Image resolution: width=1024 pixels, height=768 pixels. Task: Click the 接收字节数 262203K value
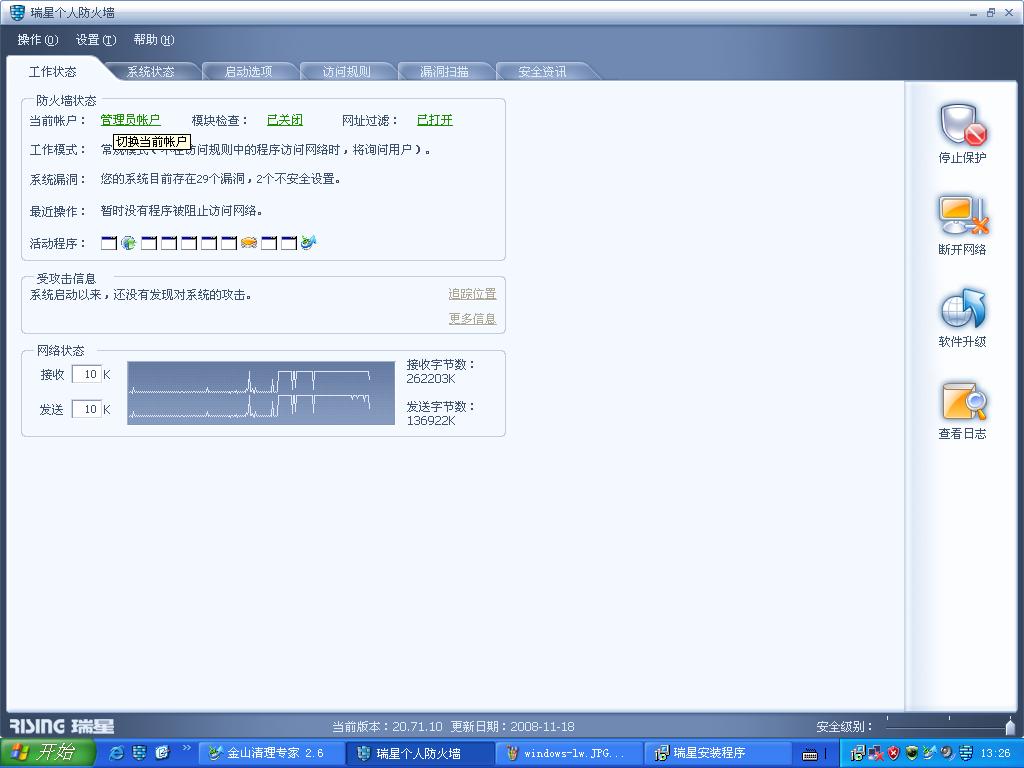point(431,379)
